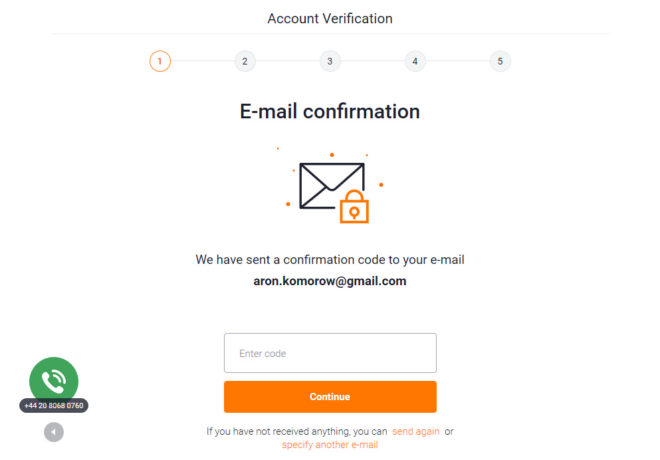Click the Account Verification page title
Viewport: 660px width, 460px height.
click(x=330, y=19)
